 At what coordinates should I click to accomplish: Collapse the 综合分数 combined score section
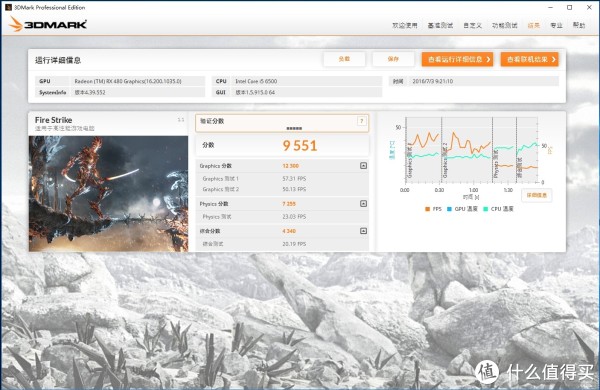click(364, 231)
